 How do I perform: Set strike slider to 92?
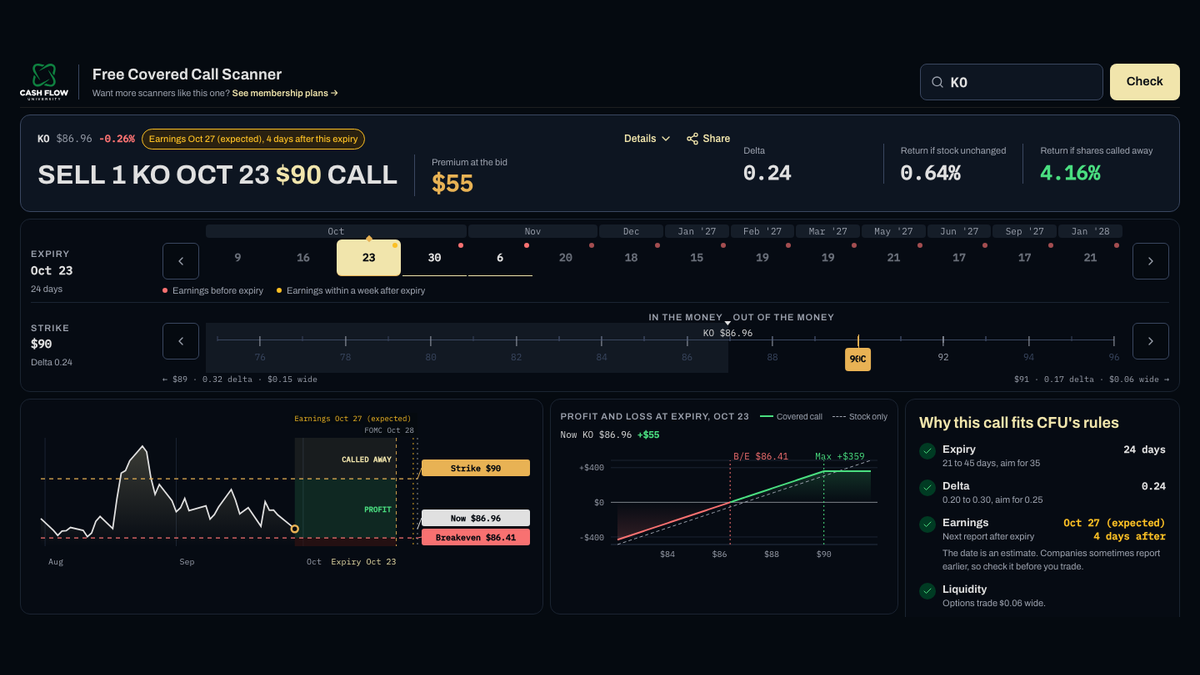tap(943, 356)
